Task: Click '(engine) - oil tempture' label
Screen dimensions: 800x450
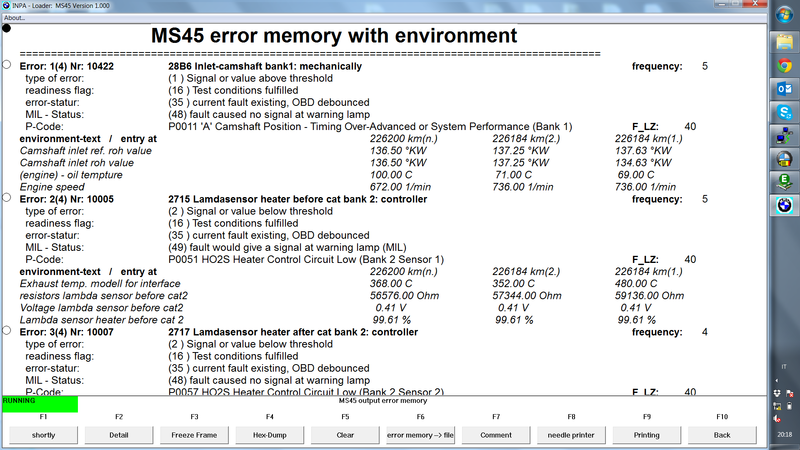Action: (71, 175)
